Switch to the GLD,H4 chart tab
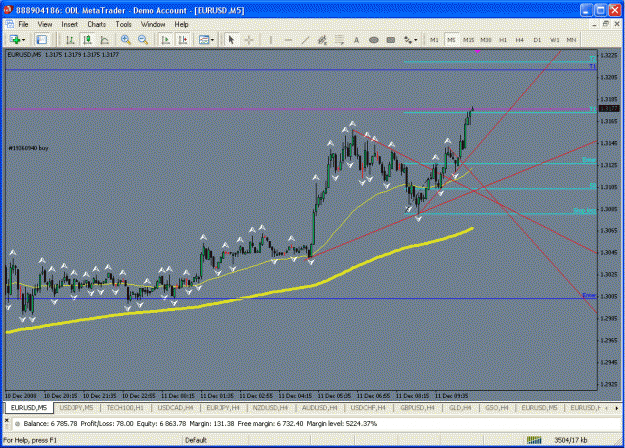This screenshot has width=625, height=448. click(x=460, y=408)
